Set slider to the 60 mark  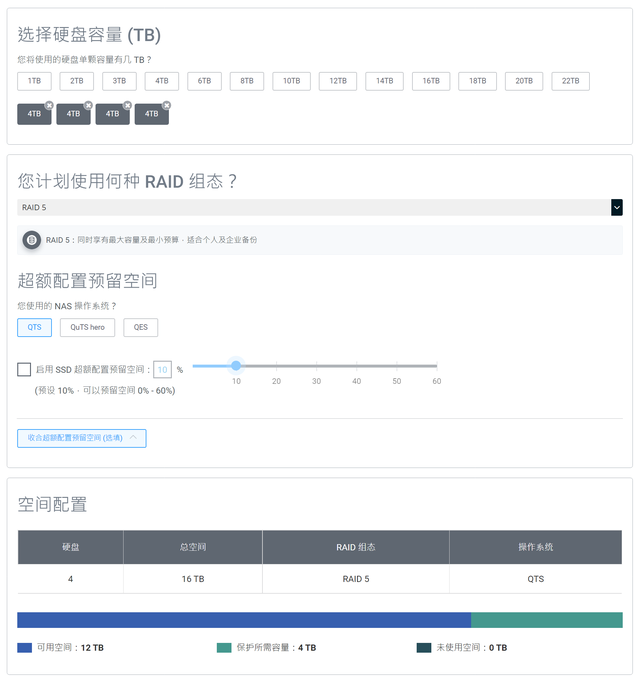coord(436,366)
